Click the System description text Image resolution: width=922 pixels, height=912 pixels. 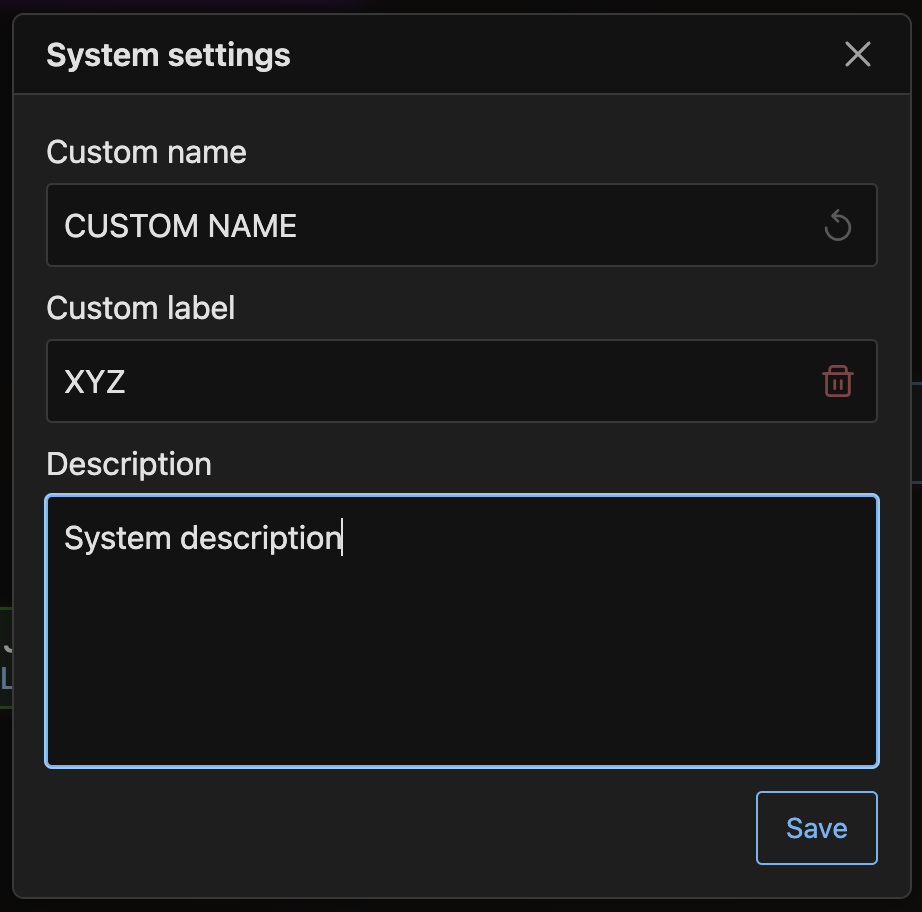(x=201, y=537)
